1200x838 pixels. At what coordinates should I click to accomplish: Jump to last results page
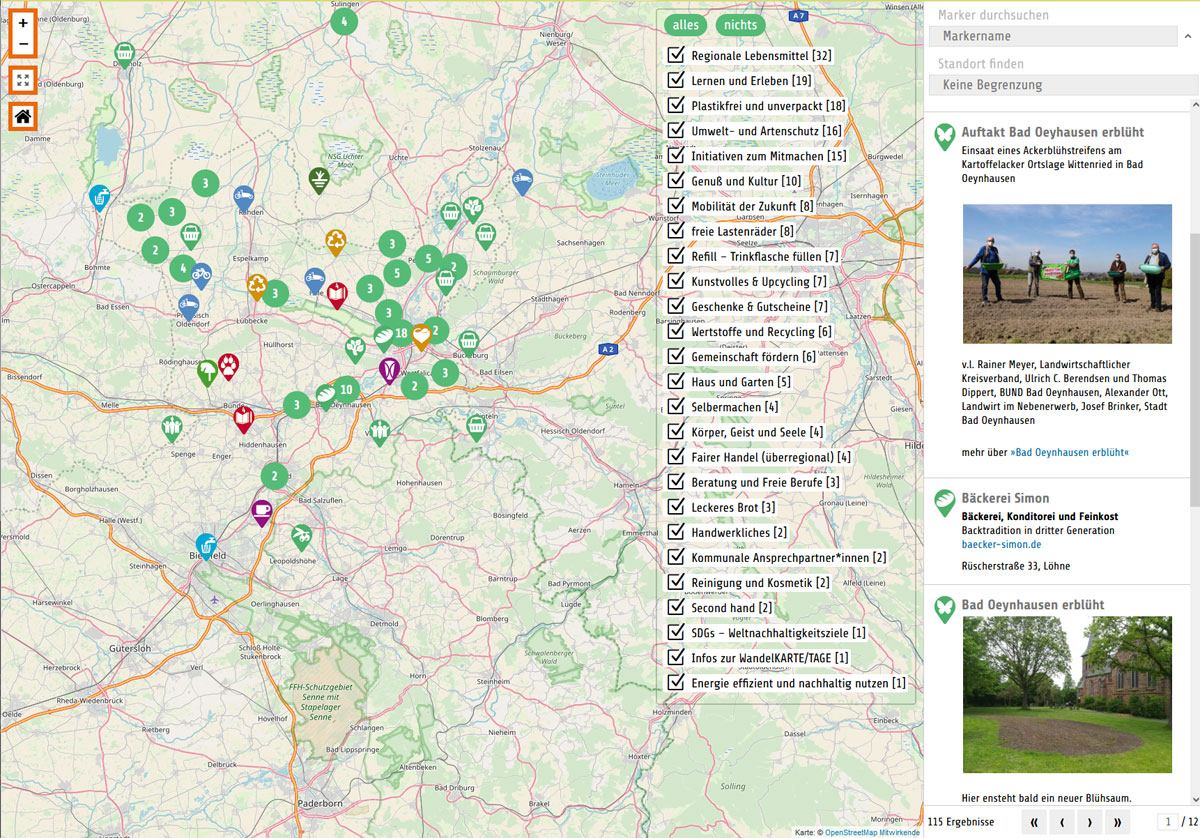1116,823
